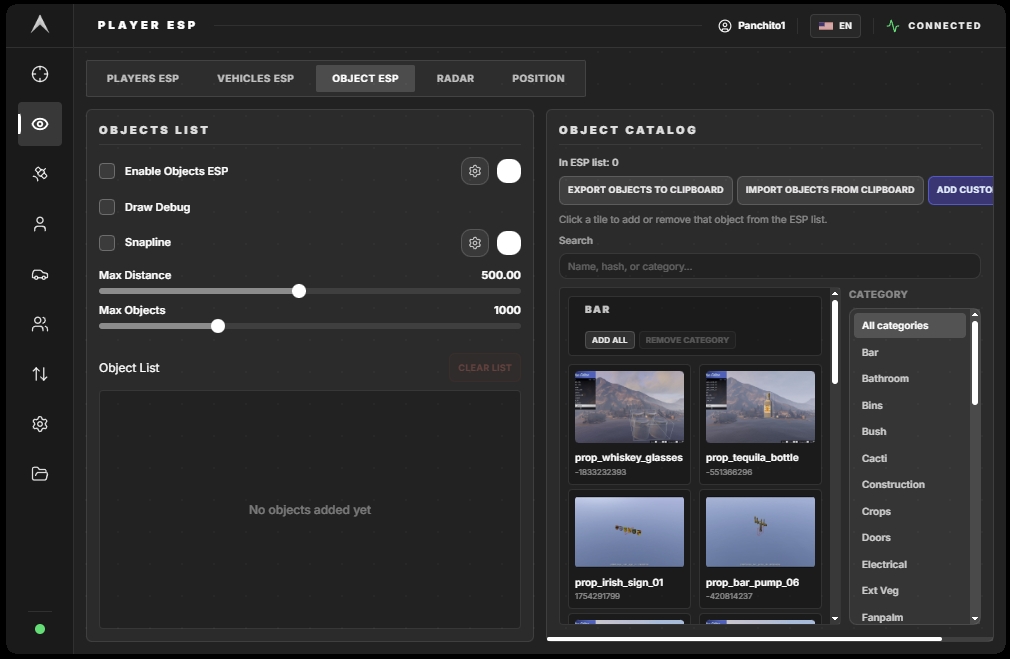Click Add All in the Bar category
1010x659 pixels.
click(x=609, y=340)
